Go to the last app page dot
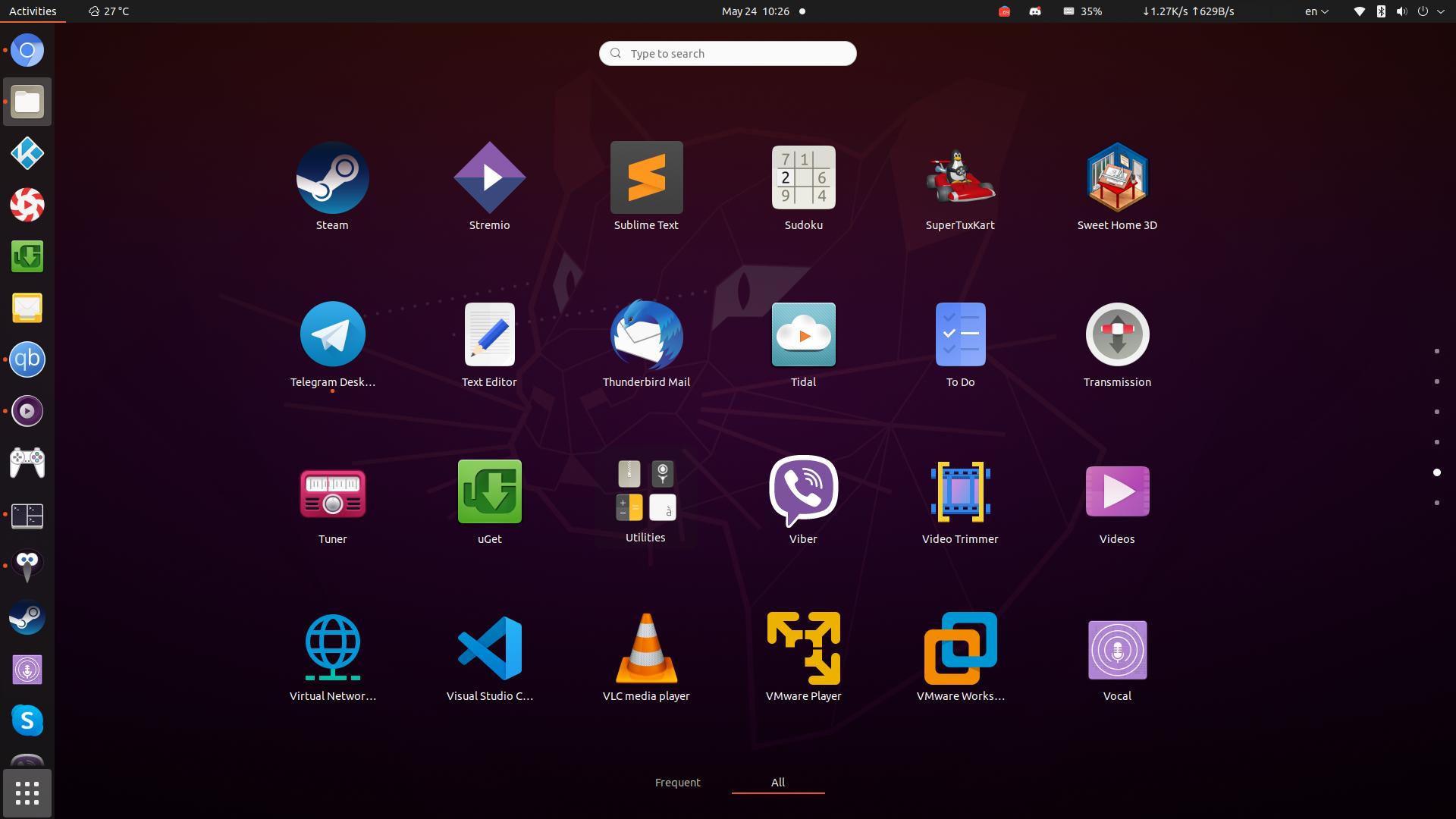1456x819 pixels. click(1437, 503)
